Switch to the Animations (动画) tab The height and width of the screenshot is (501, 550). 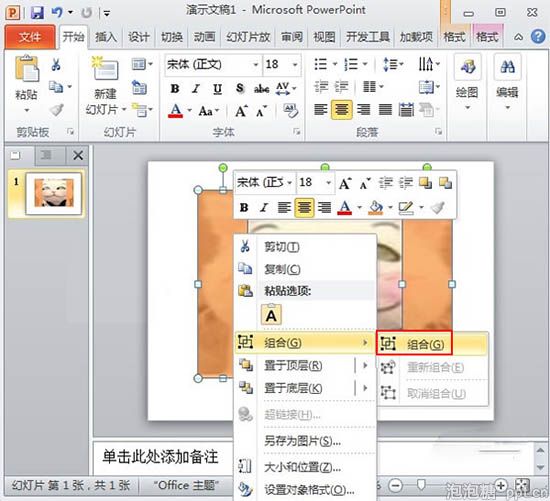[204, 36]
